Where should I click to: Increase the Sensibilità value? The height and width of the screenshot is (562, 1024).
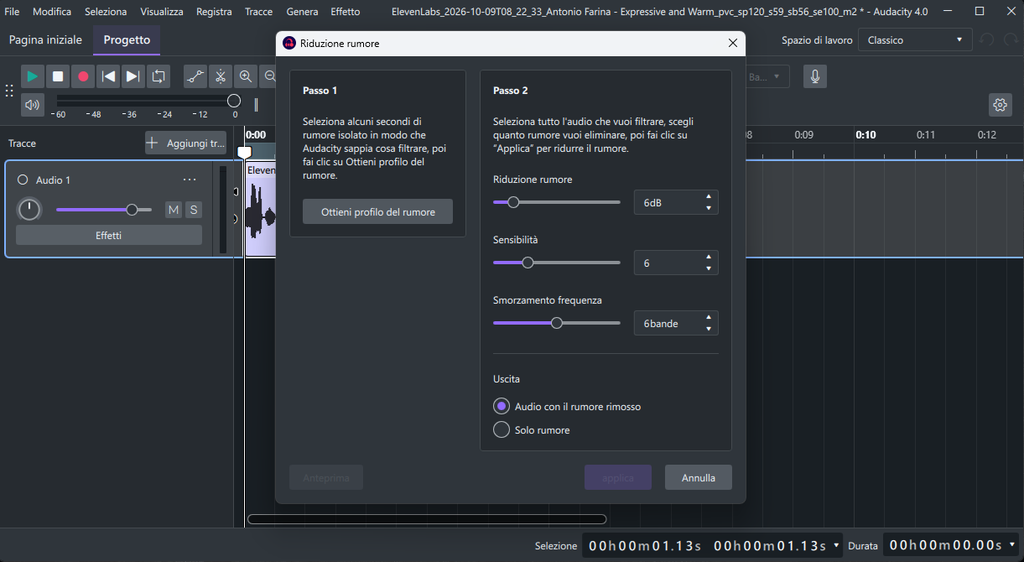(709, 257)
